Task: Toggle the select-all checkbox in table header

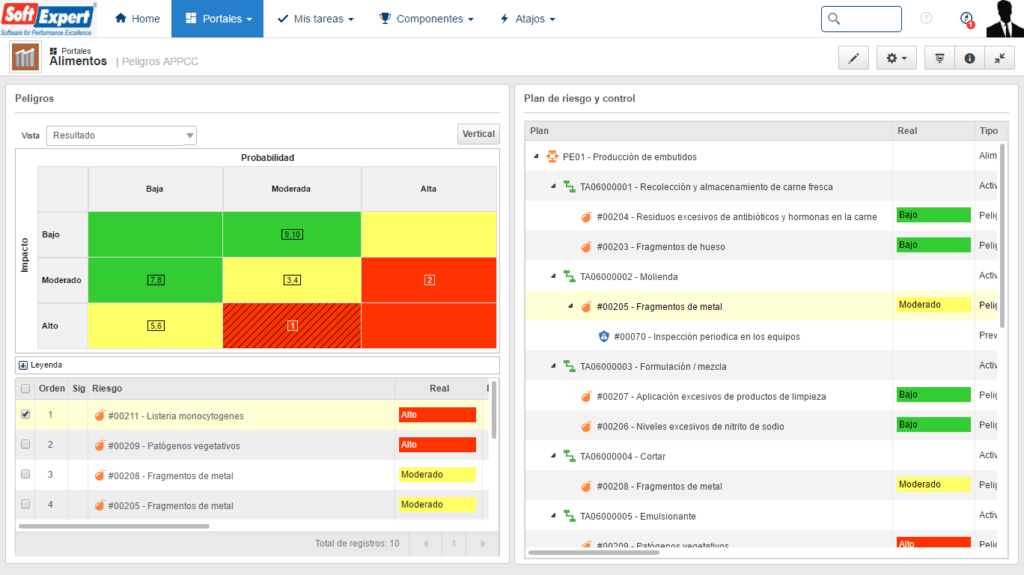Action: (25, 388)
